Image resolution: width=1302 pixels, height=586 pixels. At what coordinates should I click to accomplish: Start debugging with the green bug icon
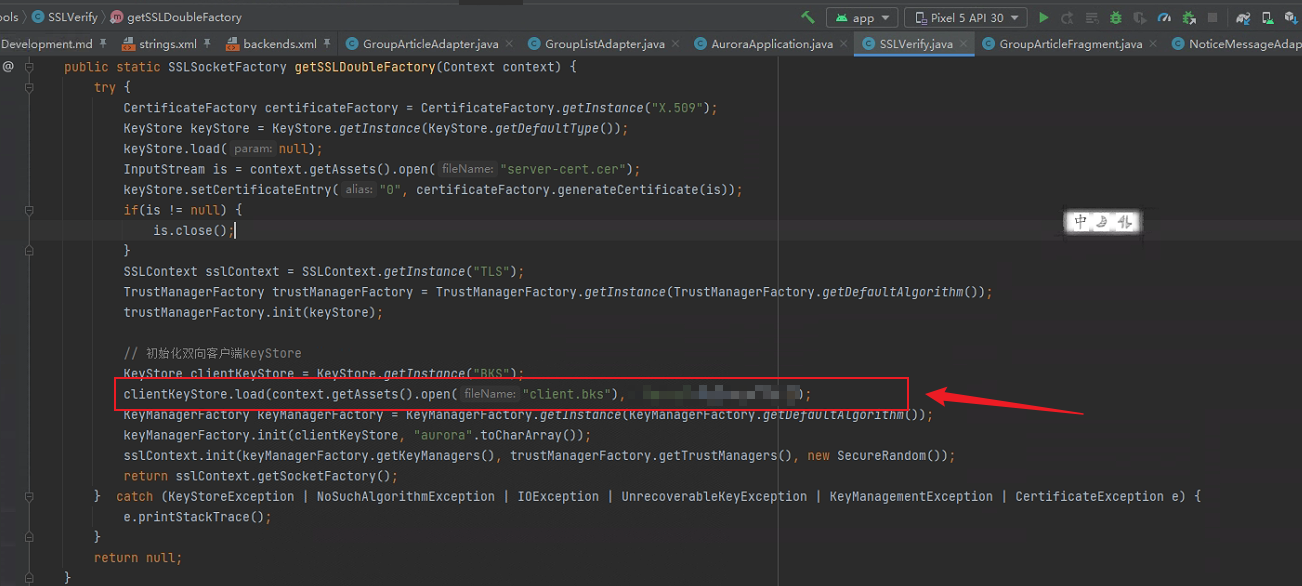pos(1115,18)
